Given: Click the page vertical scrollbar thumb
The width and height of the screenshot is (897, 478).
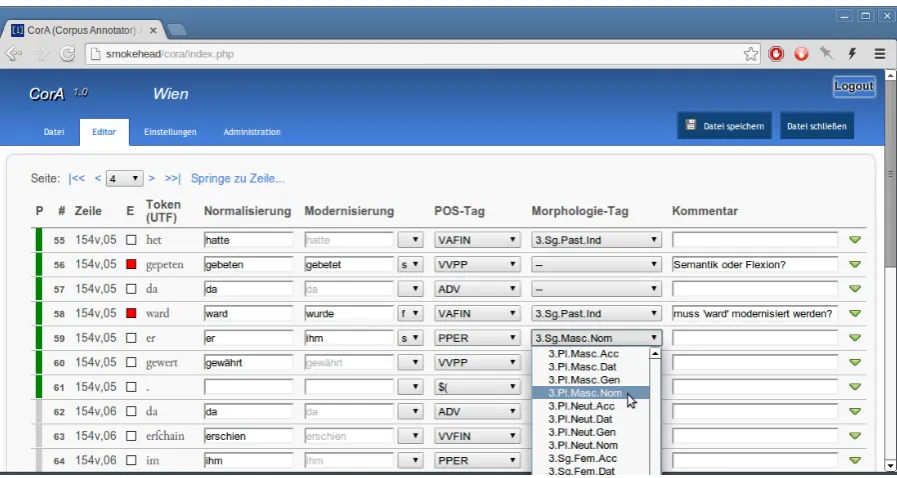Looking at the screenshot, I should [890, 172].
